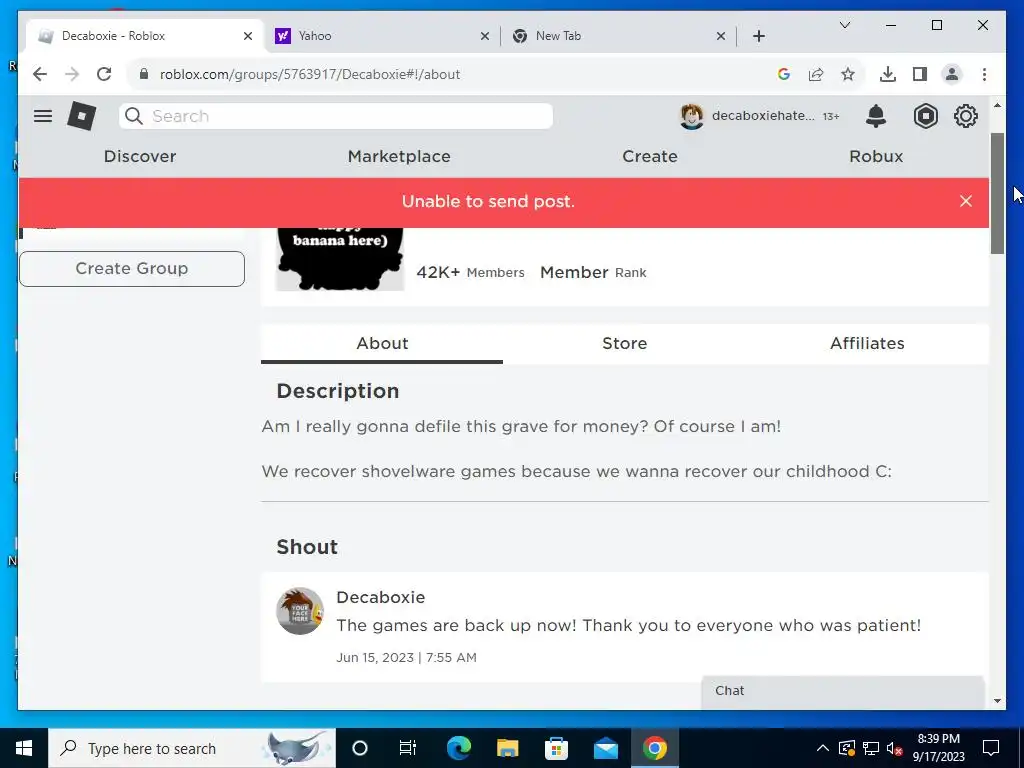Select the Affiliates group tab
The image size is (1024, 768).
point(867,344)
